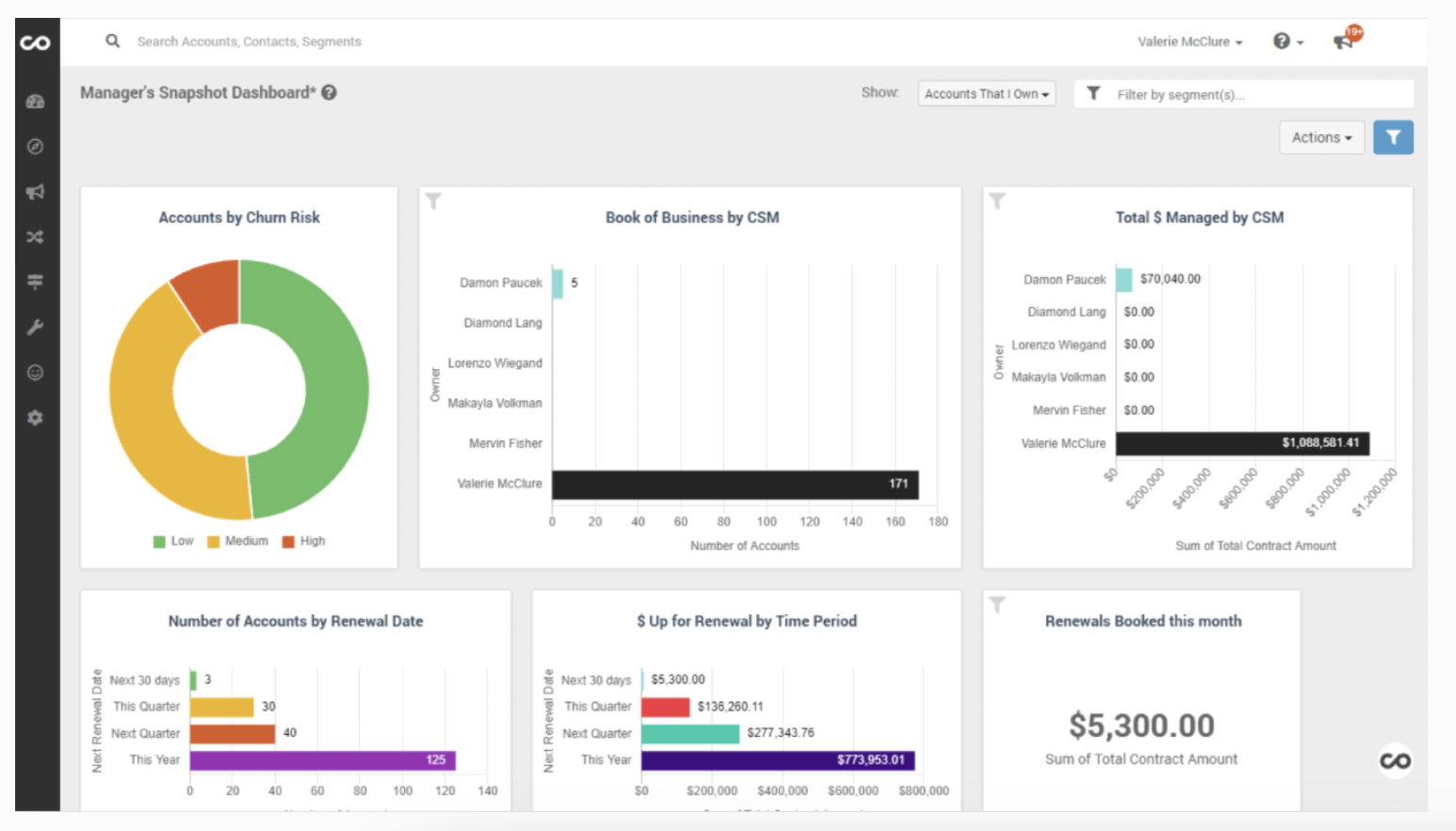Click Damon Paucek's bar with 5 accounts
This screenshot has height=831, width=1456.
tap(558, 283)
